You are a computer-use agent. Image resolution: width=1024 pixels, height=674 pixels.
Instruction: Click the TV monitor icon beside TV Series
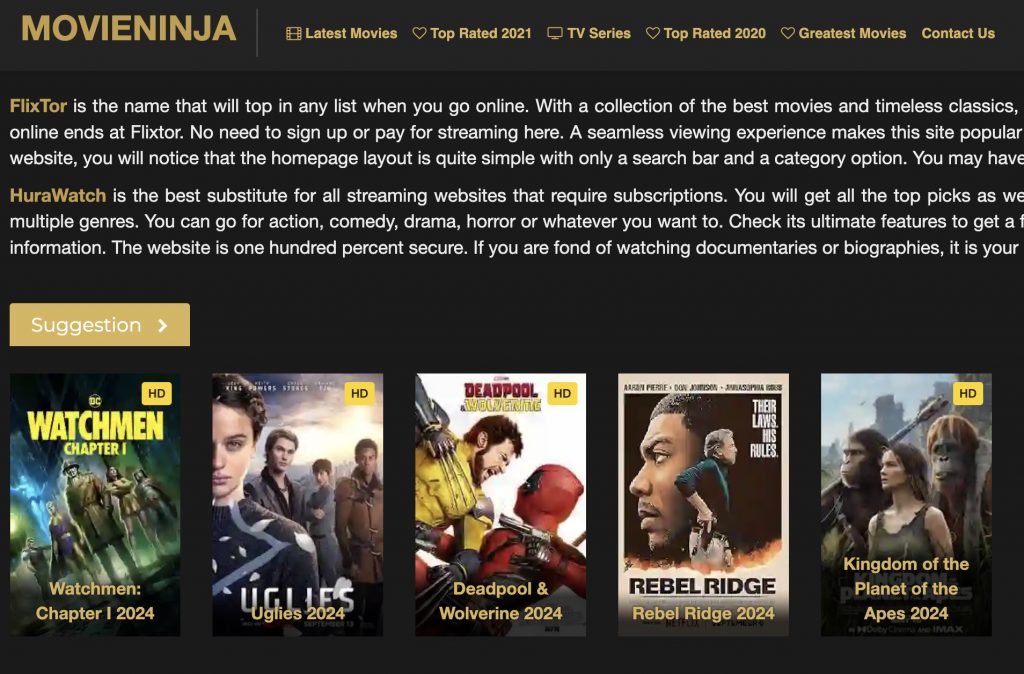click(554, 33)
